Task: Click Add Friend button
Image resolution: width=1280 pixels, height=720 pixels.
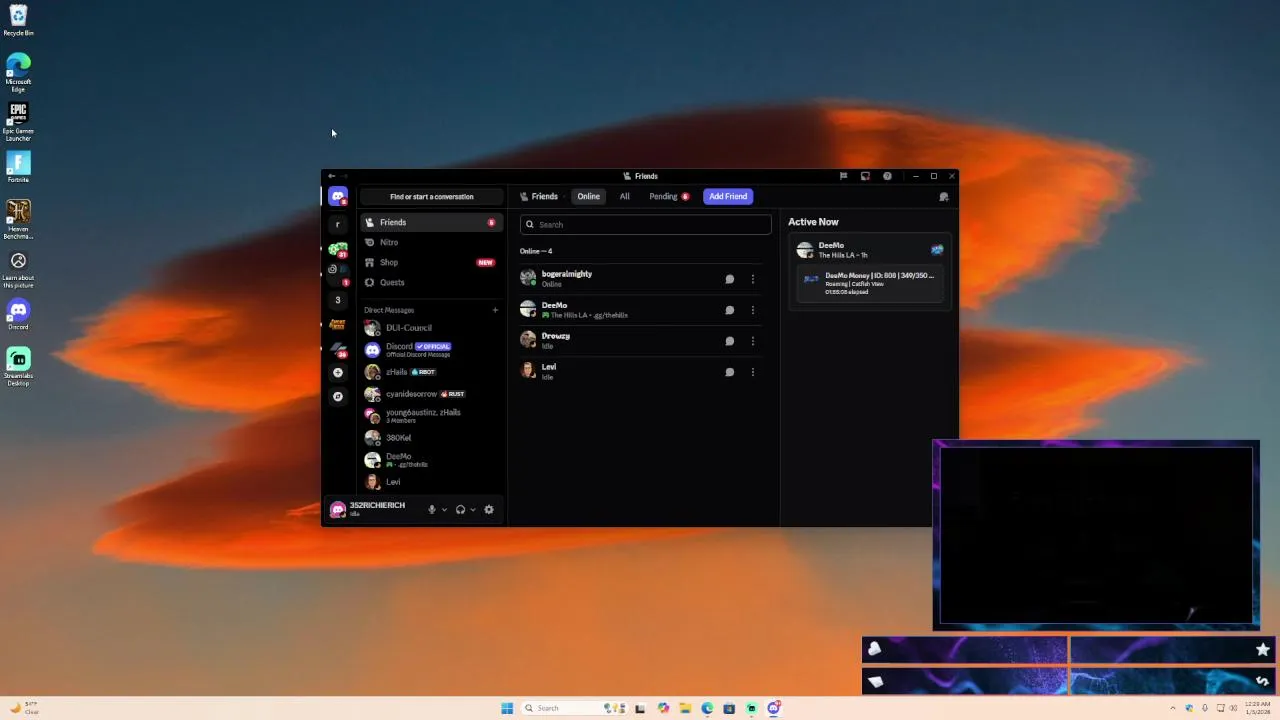Action: click(728, 197)
